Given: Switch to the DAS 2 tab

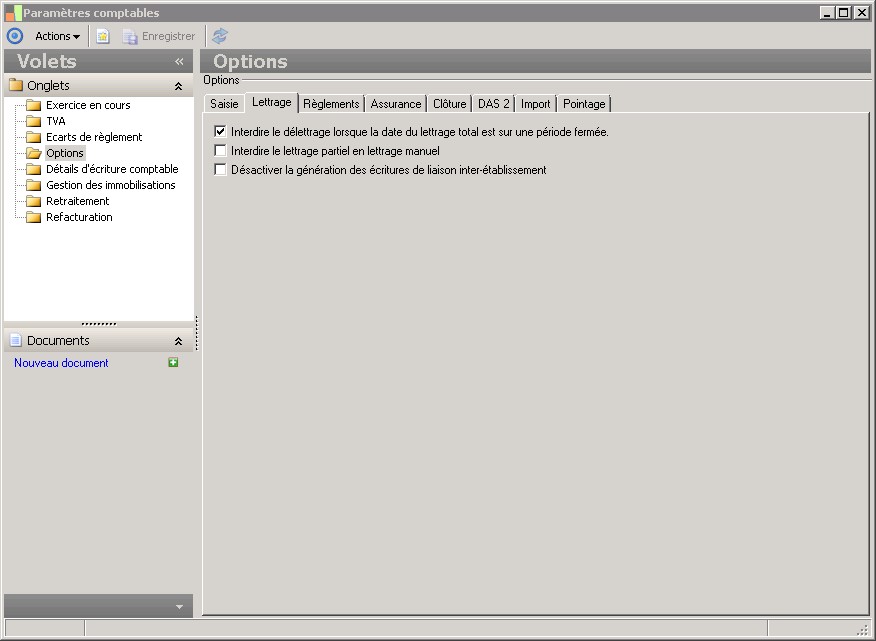Looking at the screenshot, I should point(494,104).
